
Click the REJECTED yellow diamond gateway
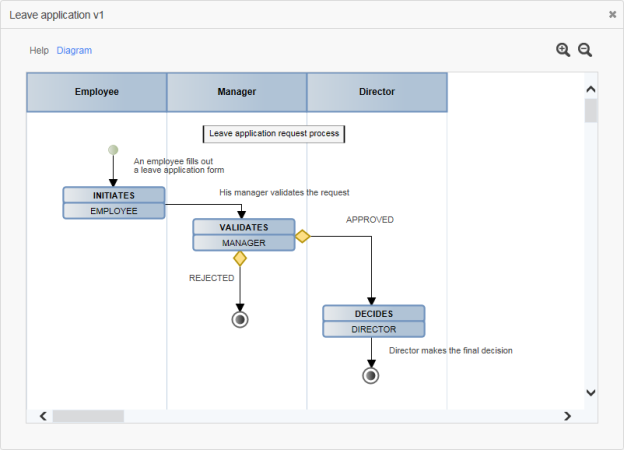(x=240, y=258)
